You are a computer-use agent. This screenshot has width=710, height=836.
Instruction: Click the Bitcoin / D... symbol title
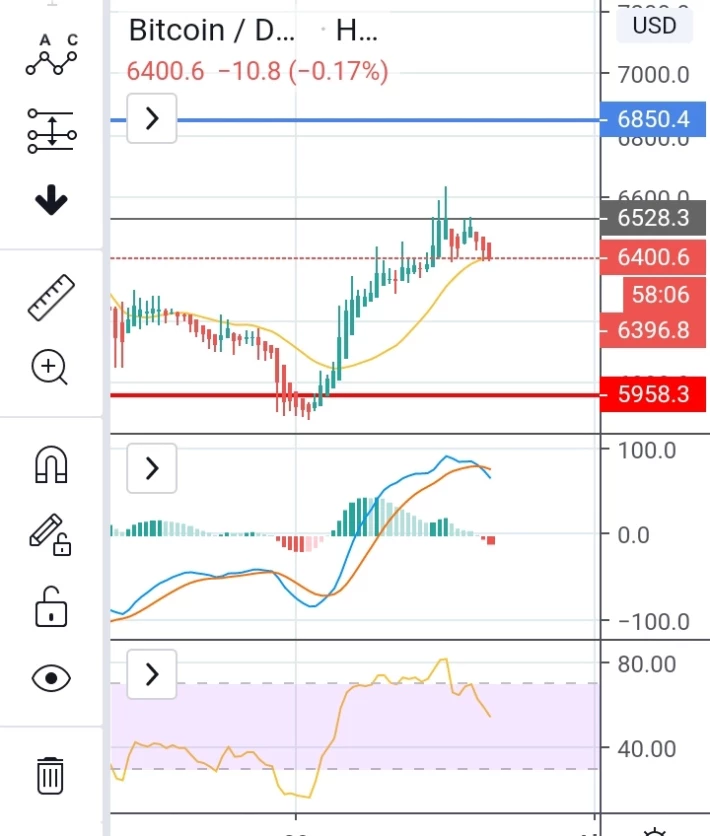[212, 30]
